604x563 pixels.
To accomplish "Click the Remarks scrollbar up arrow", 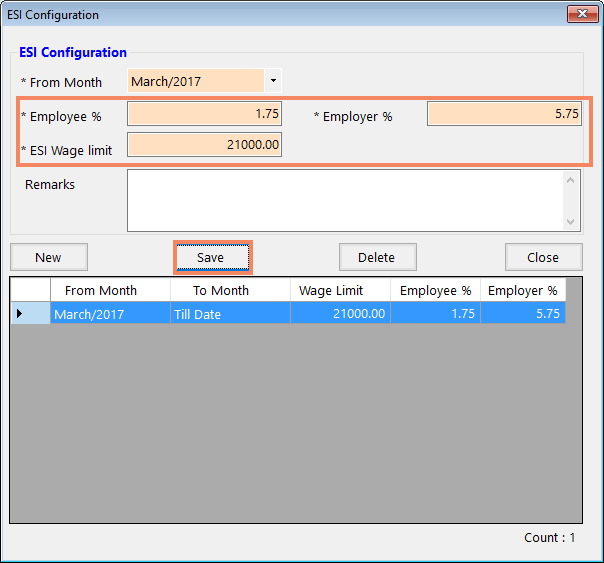I will coord(571,180).
